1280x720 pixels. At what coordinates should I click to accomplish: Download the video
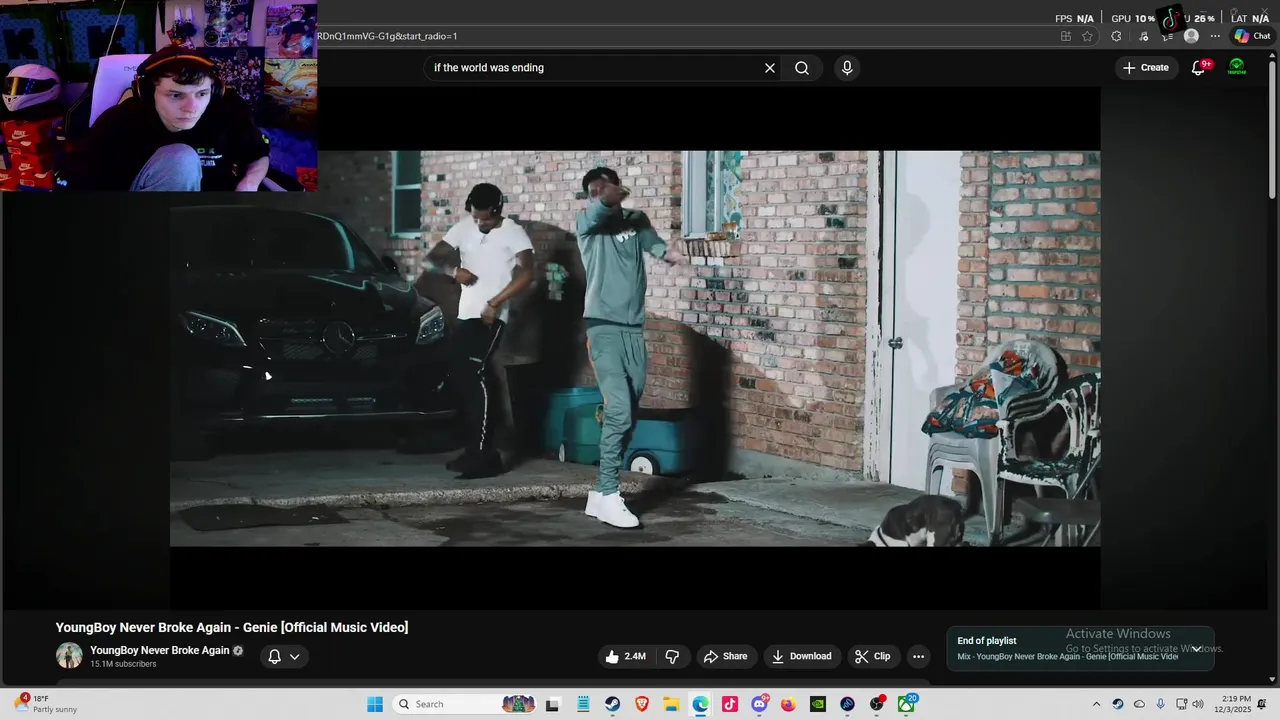tap(802, 656)
